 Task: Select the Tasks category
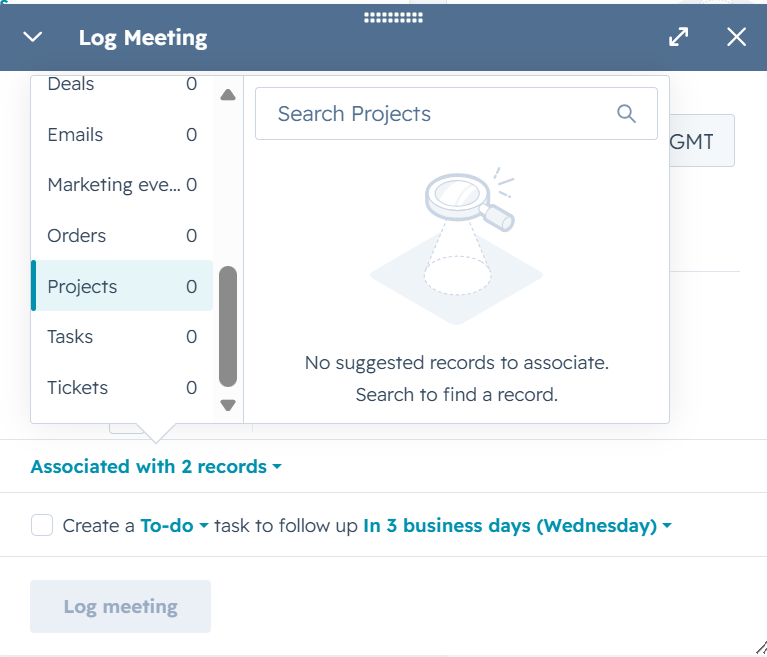coord(122,337)
